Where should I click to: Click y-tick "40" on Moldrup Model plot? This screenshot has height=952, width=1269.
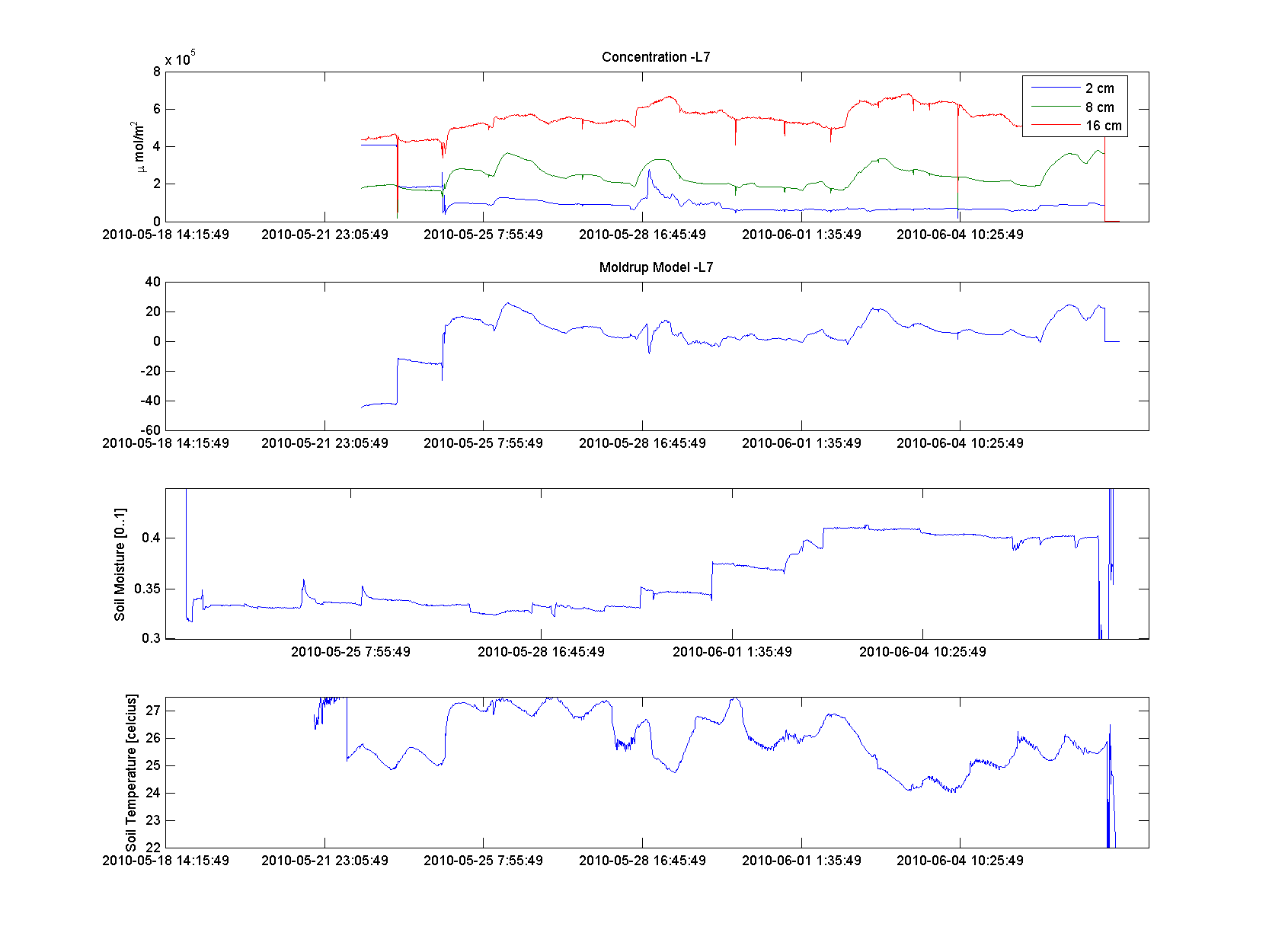[153, 282]
